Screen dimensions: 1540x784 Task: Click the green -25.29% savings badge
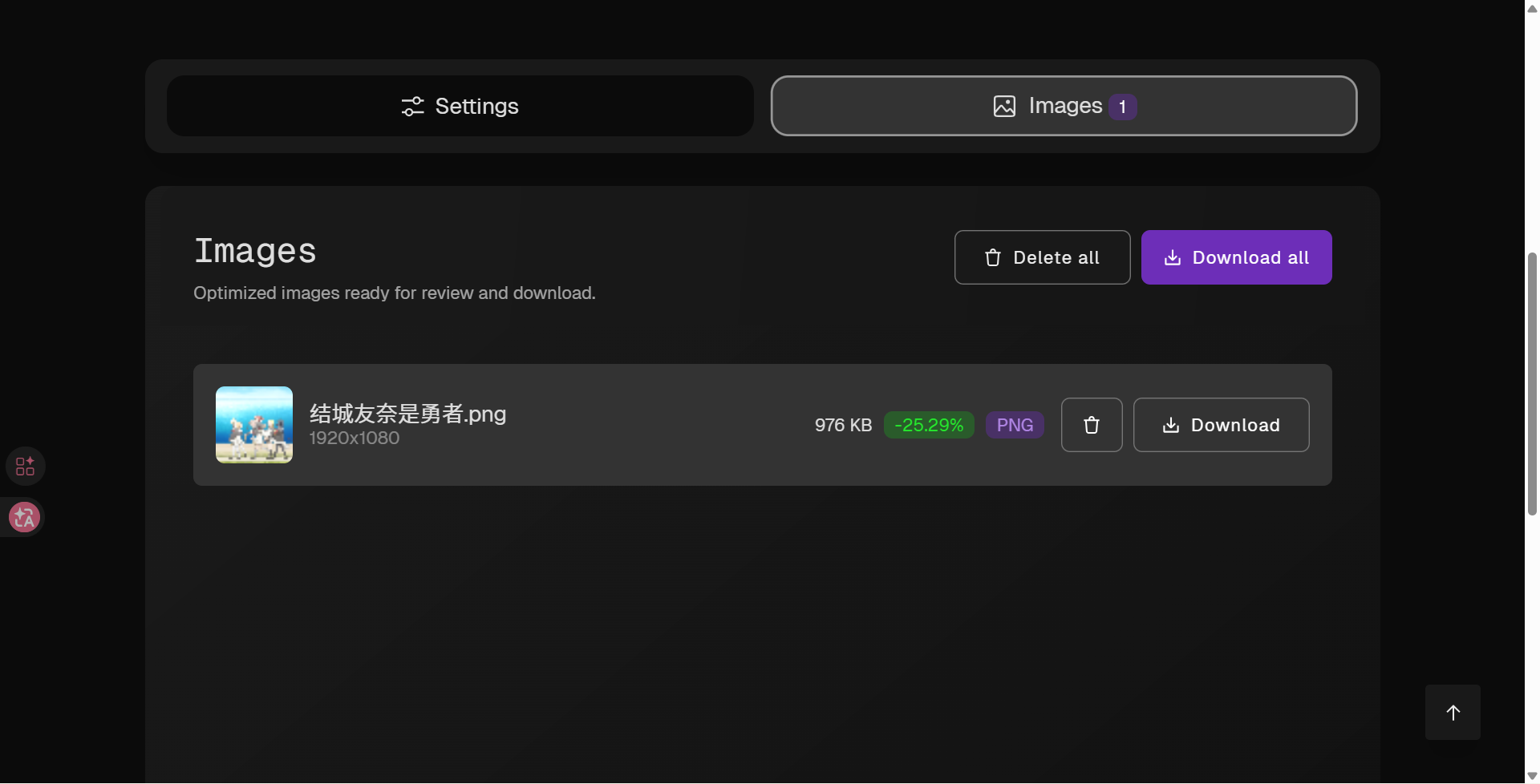tap(929, 425)
